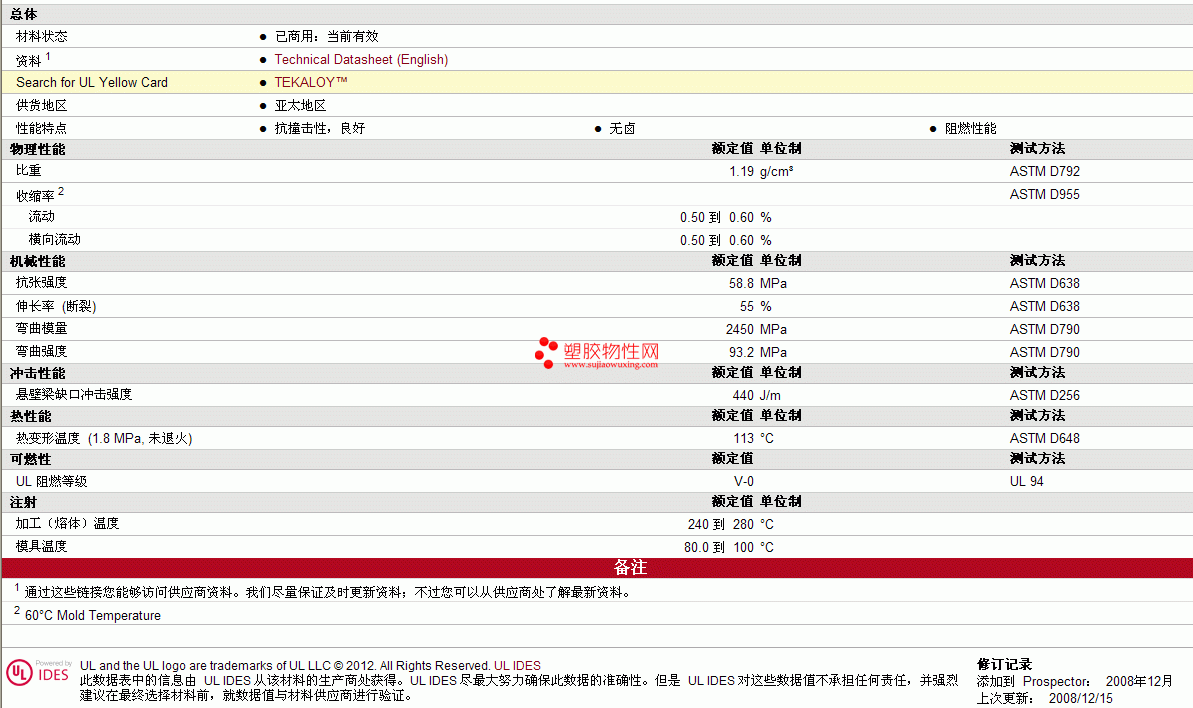
Task: Select the 总体 section header
Action: pyautogui.click(x=24, y=14)
